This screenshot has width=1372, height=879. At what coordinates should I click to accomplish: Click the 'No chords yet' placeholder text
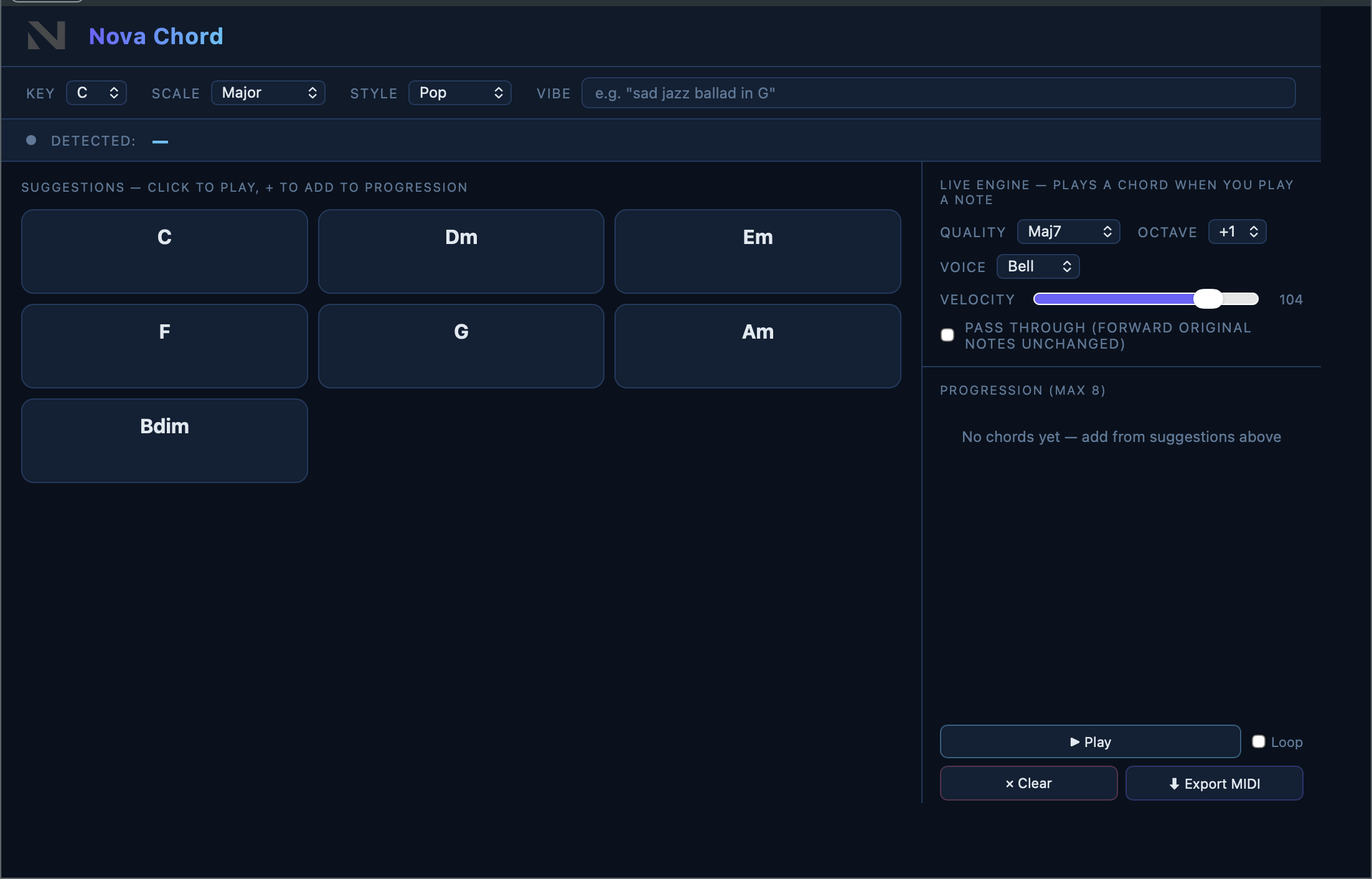1121,436
